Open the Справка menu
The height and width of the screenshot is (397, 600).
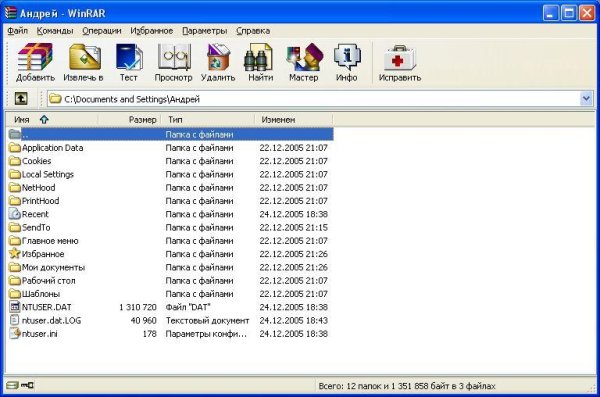(x=253, y=31)
